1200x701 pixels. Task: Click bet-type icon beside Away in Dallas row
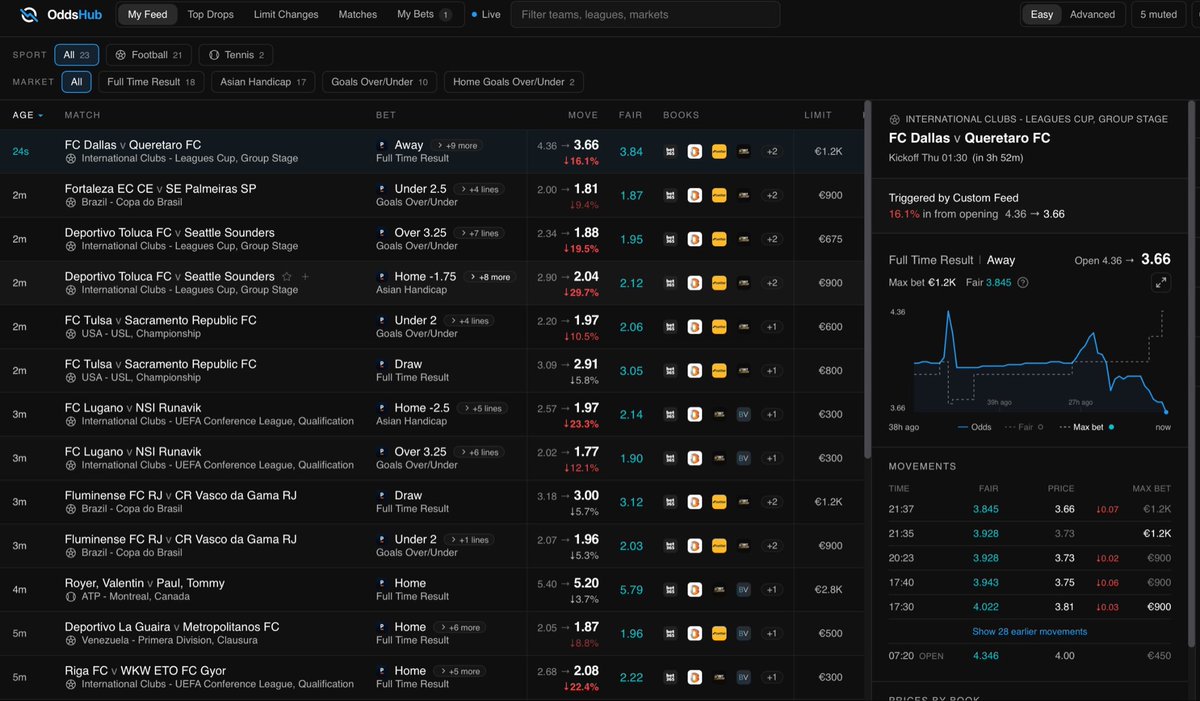click(x=382, y=145)
